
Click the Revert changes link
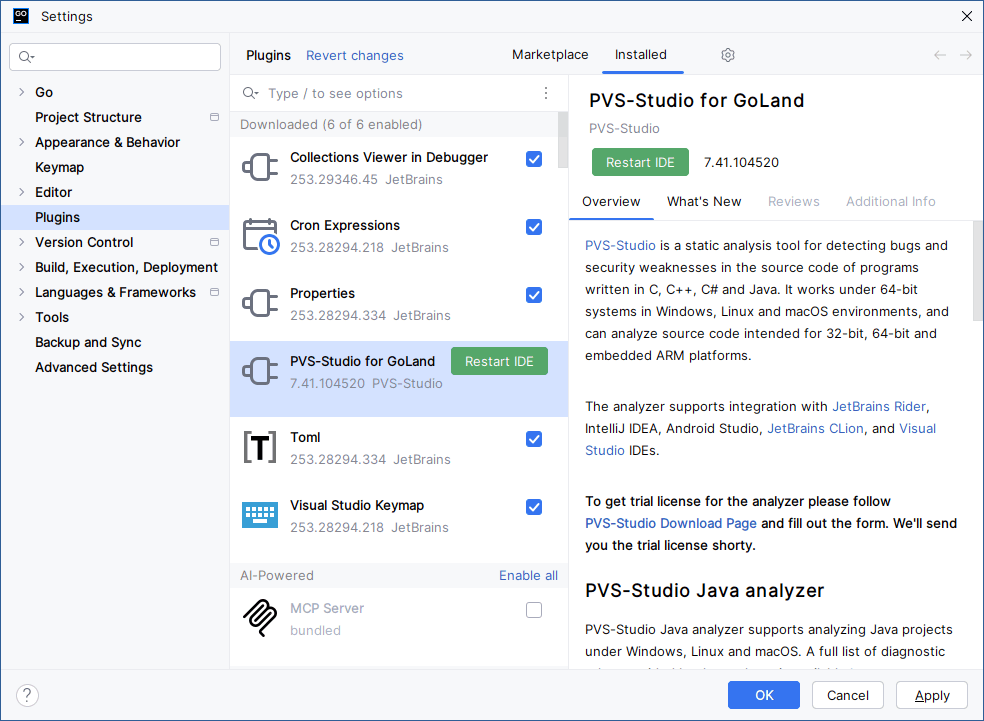(355, 56)
